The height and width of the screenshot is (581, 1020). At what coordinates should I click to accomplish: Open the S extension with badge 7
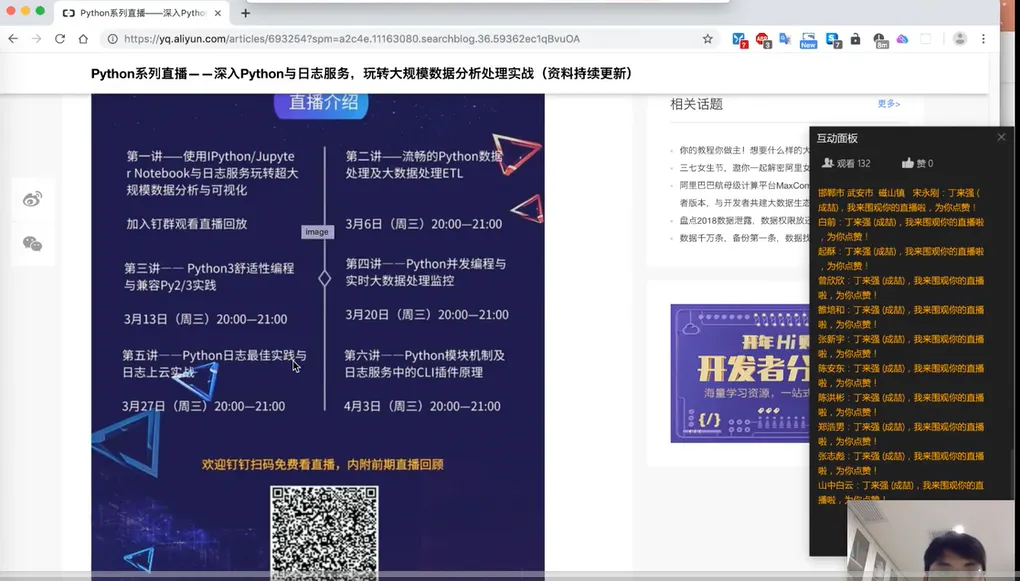(833, 40)
